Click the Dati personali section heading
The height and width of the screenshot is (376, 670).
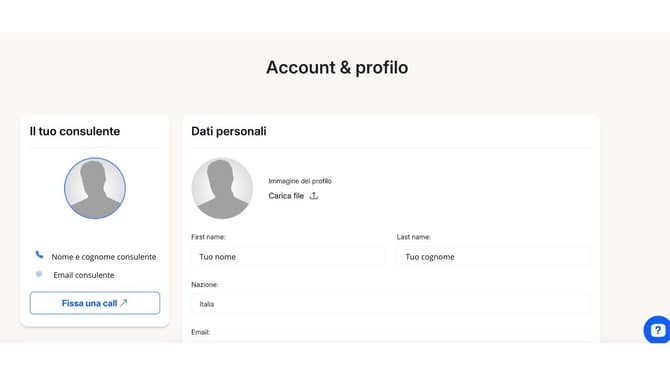229,131
